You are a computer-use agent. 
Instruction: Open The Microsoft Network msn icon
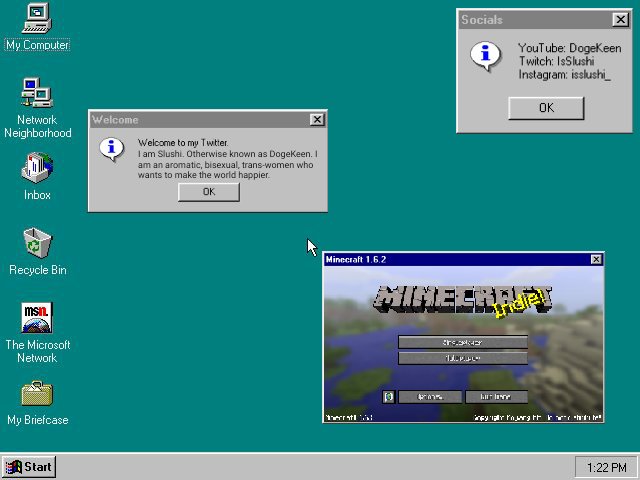37,318
